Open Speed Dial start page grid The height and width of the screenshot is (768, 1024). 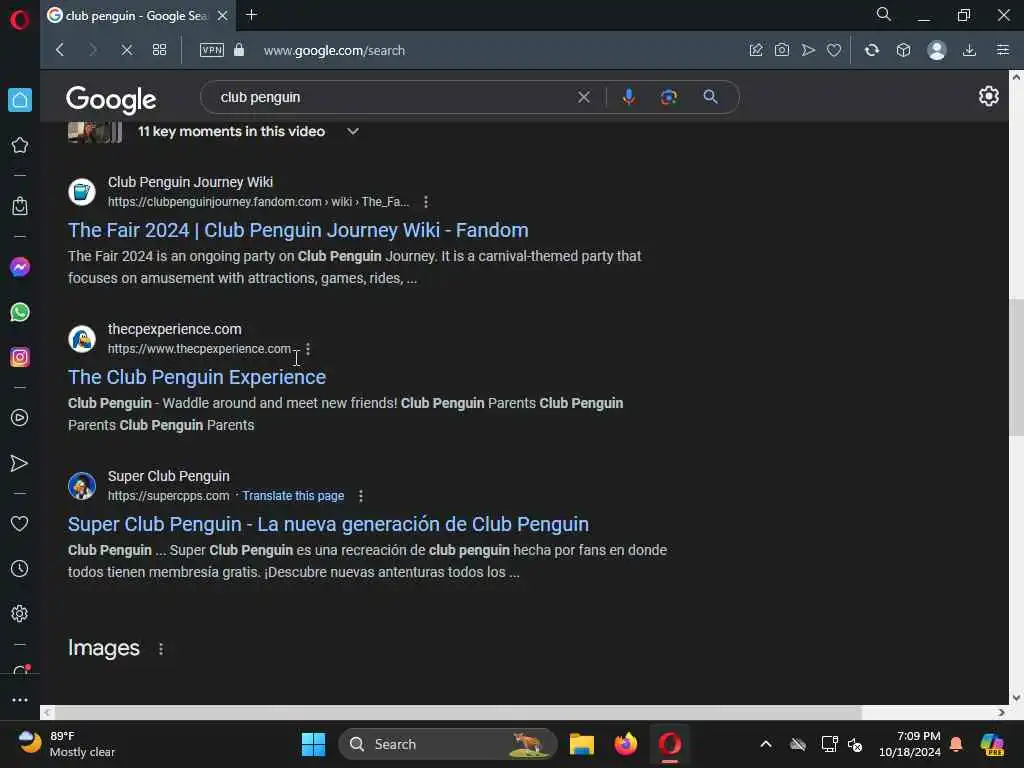tap(159, 50)
